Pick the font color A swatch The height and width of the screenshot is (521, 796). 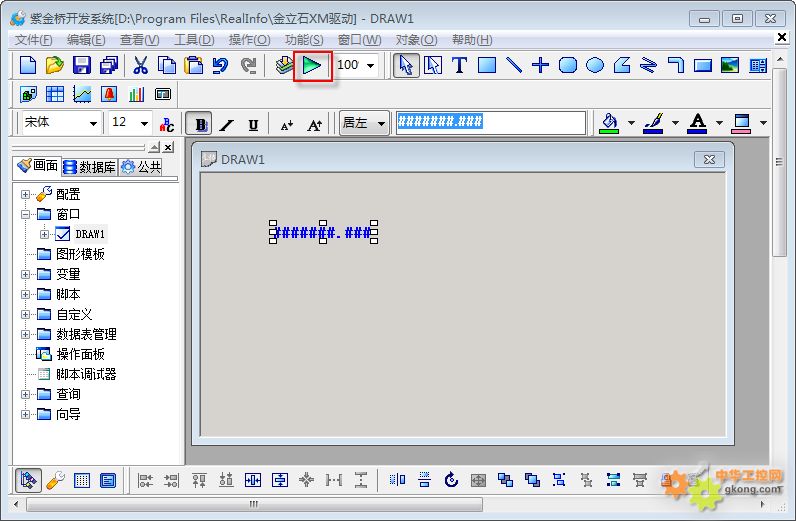coord(698,123)
